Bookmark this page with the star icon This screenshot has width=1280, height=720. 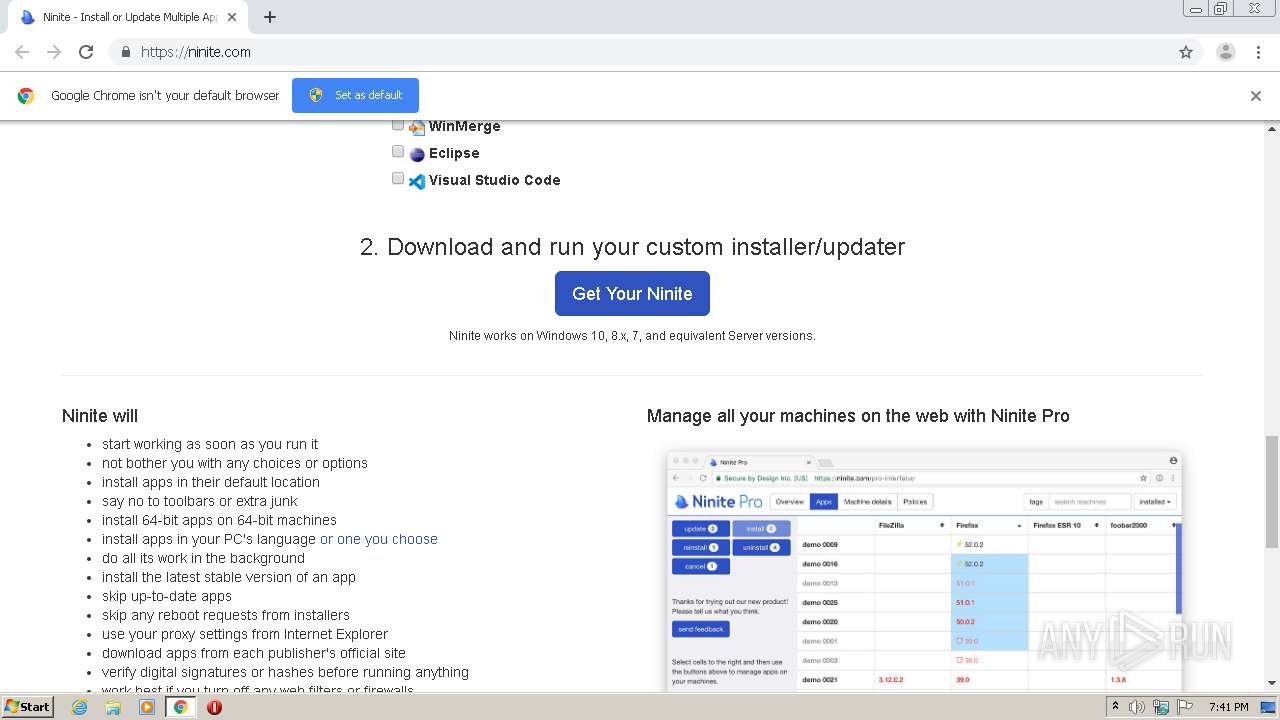[x=1186, y=52]
